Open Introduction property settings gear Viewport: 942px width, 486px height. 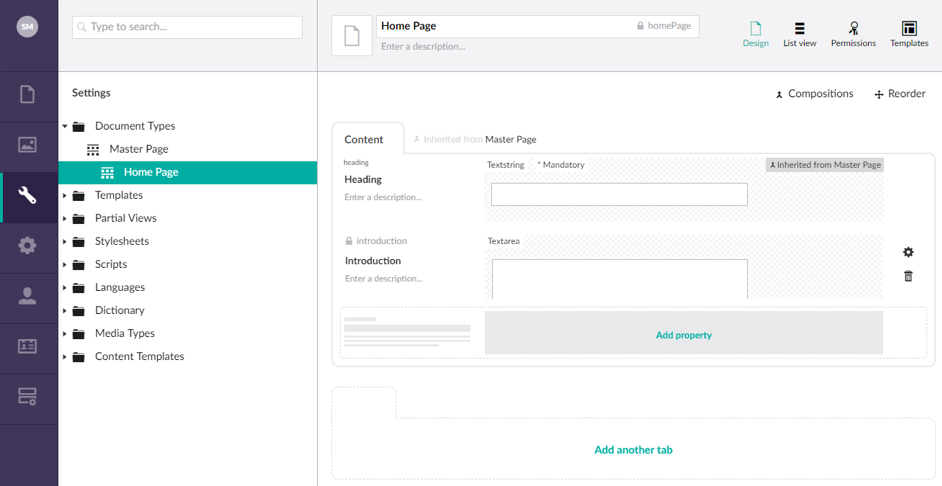(x=908, y=252)
